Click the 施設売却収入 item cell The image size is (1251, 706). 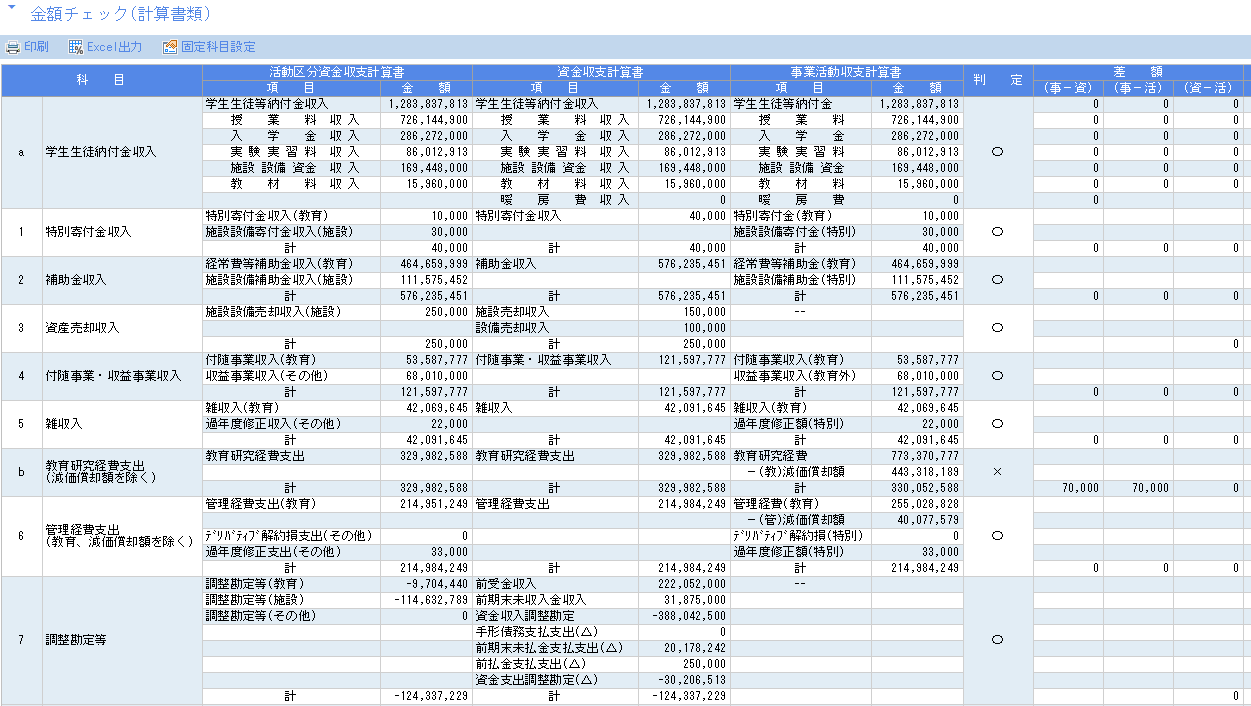coord(556,312)
